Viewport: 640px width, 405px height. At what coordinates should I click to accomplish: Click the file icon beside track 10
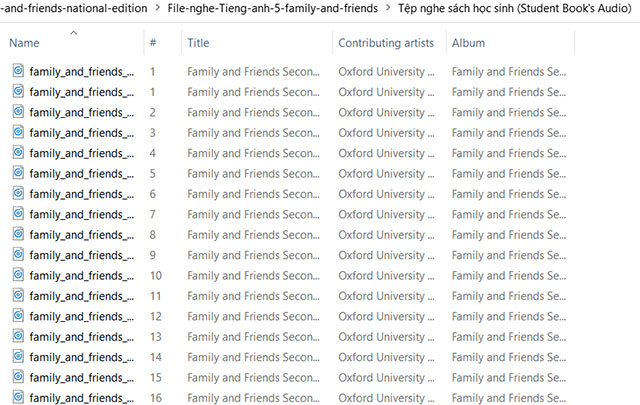pyautogui.click(x=19, y=275)
